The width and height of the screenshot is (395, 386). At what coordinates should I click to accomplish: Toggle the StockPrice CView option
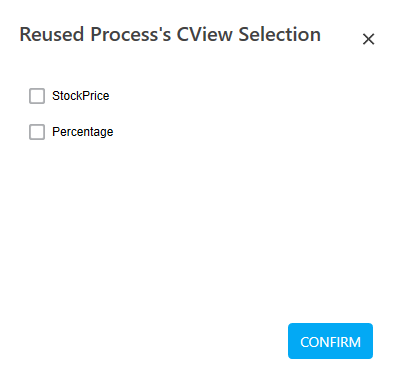[x=37, y=96]
